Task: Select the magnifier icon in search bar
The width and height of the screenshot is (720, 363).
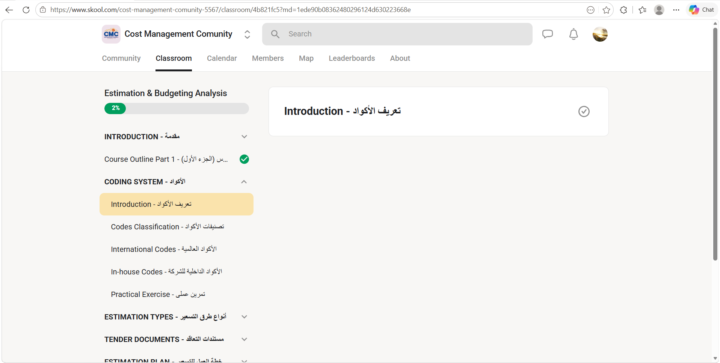Action: pos(275,34)
